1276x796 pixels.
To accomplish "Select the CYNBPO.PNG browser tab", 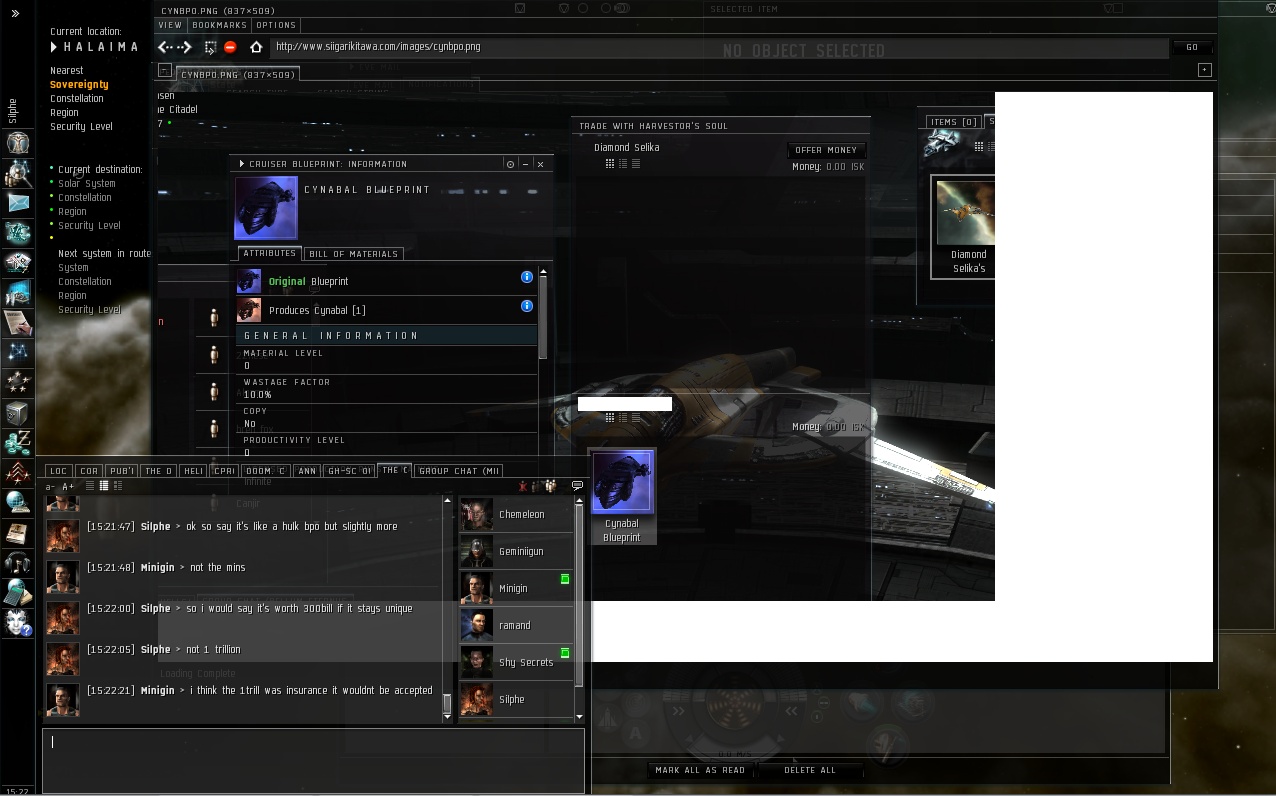I will point(238,75).
